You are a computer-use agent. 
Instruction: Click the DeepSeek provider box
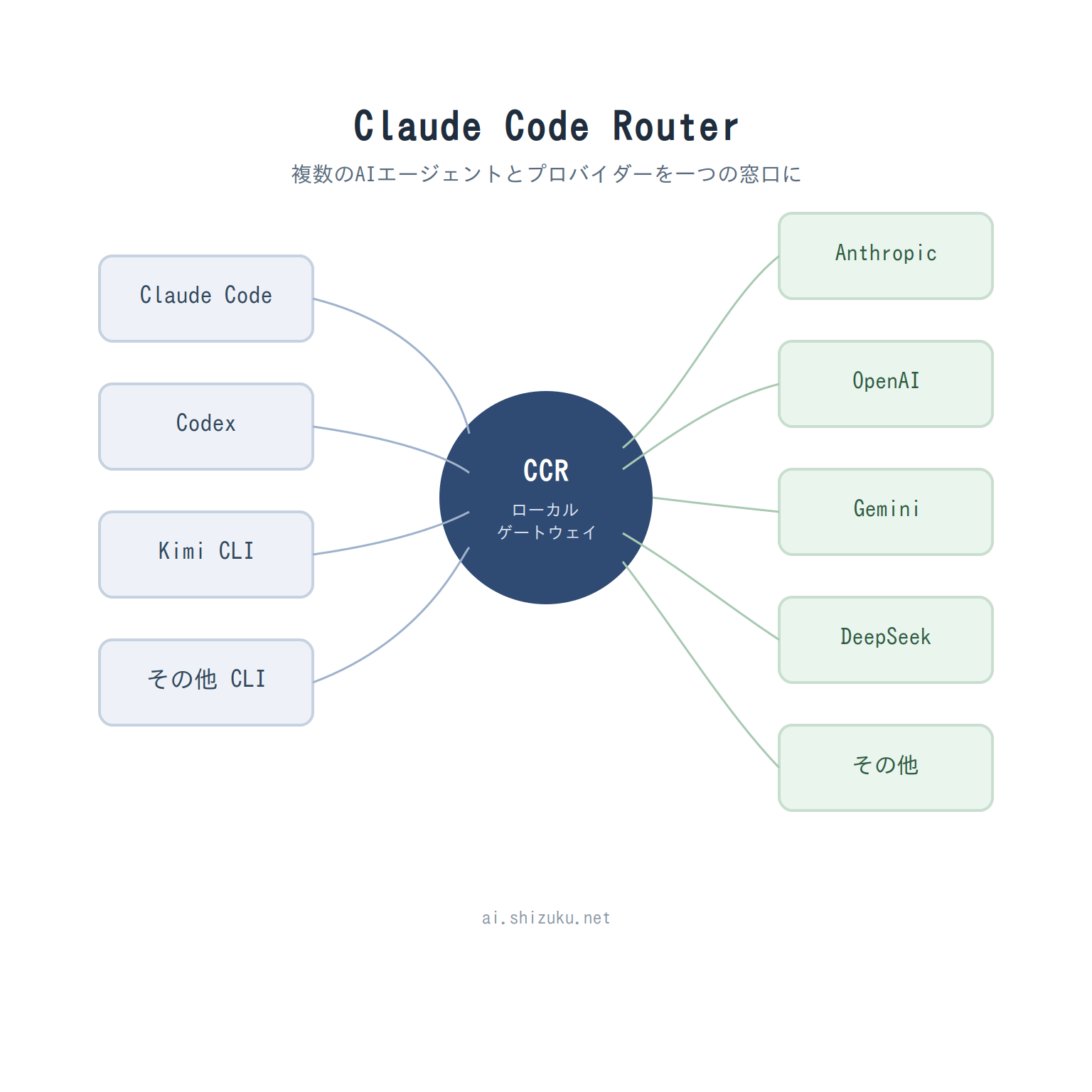(886, 640)
